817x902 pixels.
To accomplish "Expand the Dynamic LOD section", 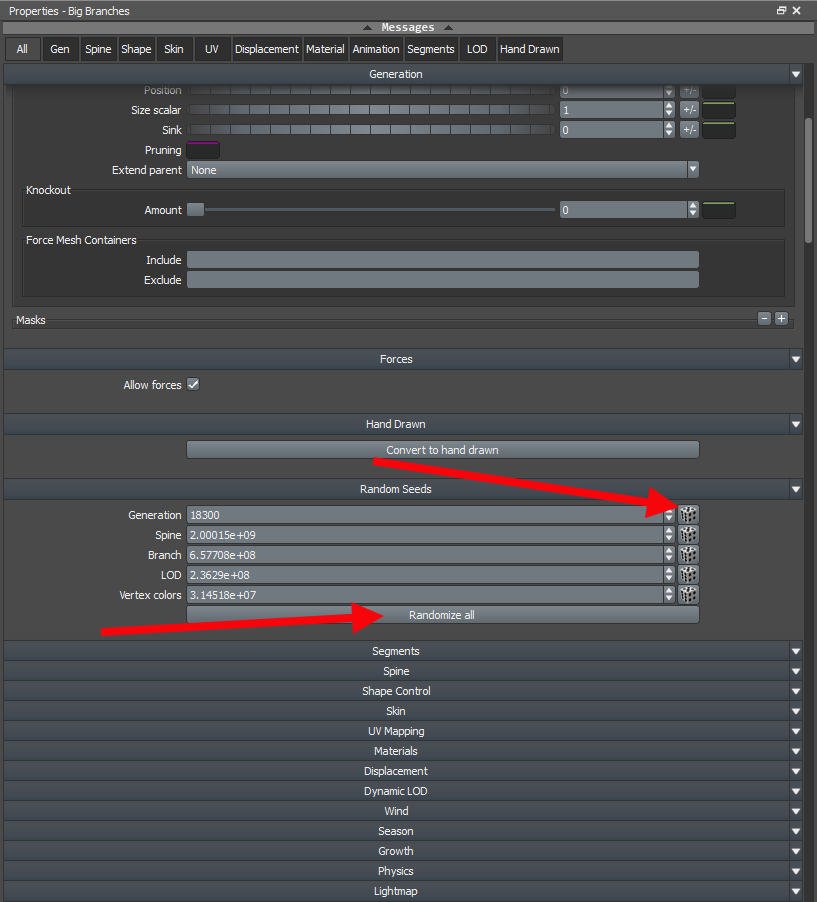I will 403,791.
